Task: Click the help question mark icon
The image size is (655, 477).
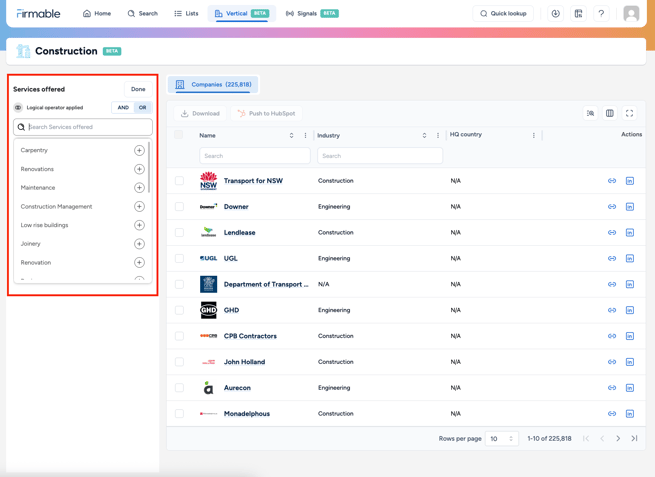Action: [x=601, y=13]
